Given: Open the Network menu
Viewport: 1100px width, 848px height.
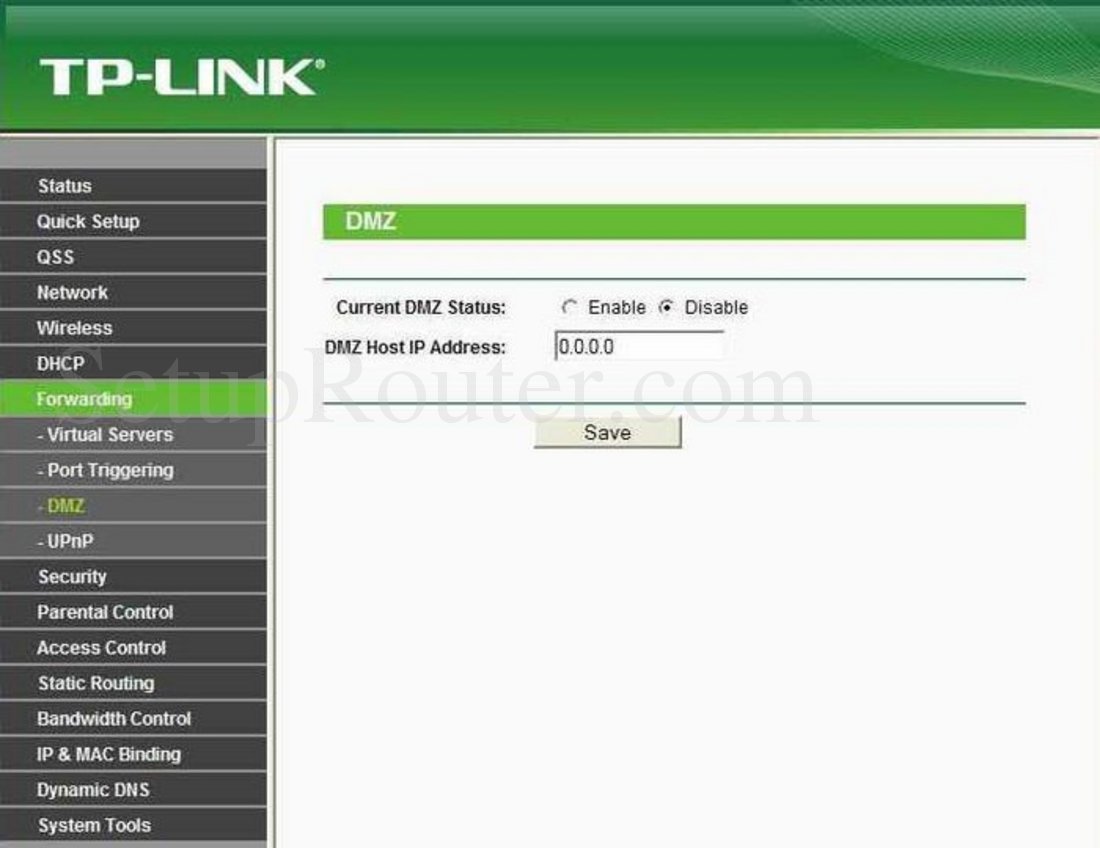Looking at the screenshot, I should tap(71, 292).
